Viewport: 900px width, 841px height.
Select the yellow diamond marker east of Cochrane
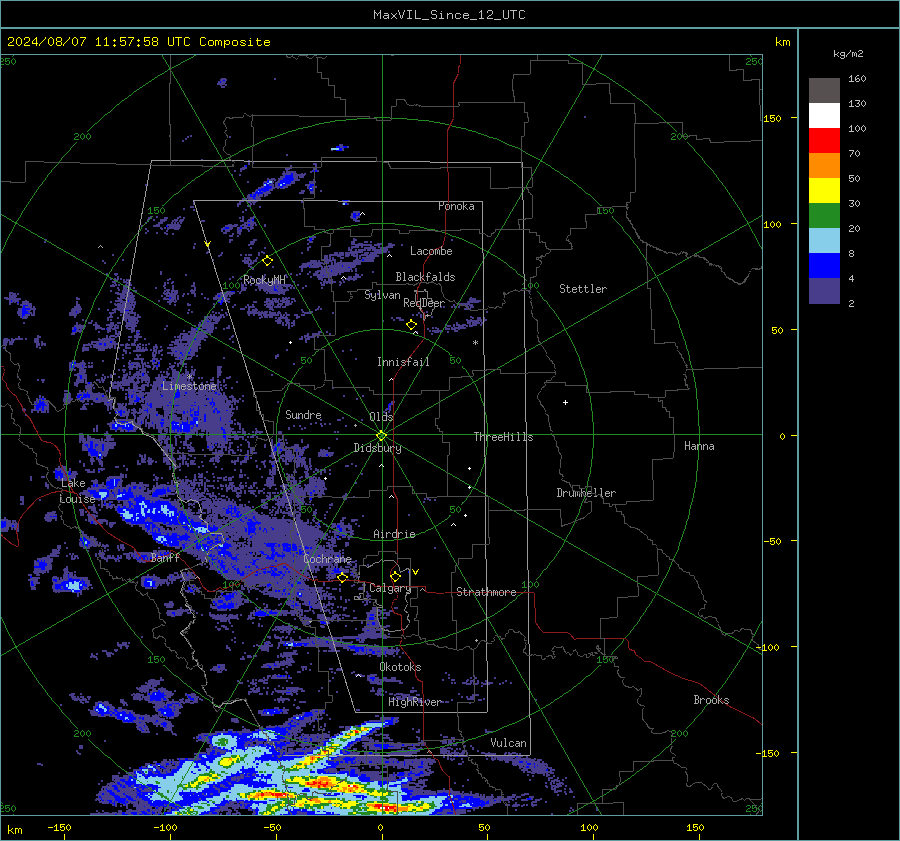click(x=342, y=577)
